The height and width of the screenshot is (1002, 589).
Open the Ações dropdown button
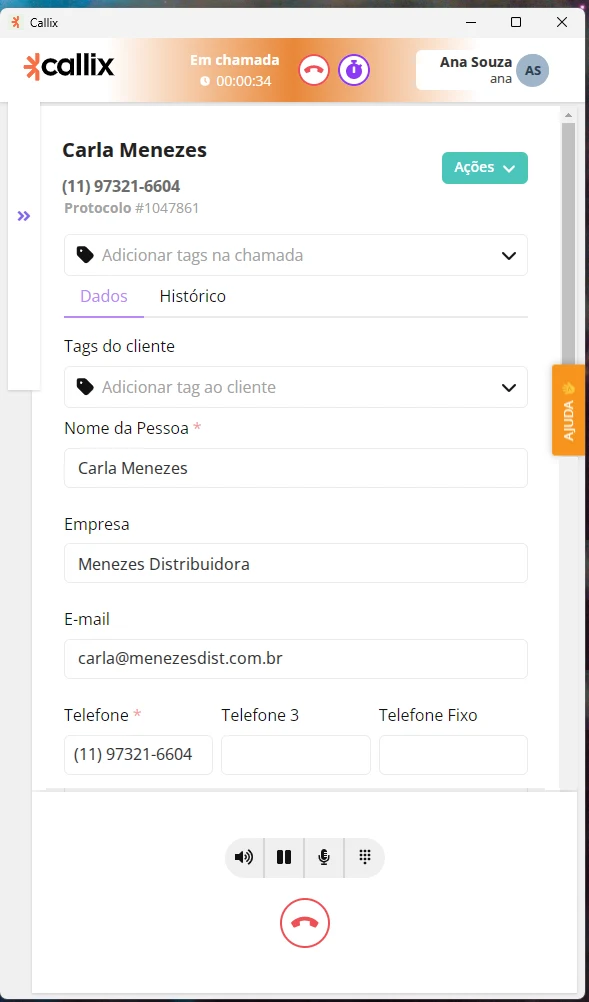click(485, 168)
